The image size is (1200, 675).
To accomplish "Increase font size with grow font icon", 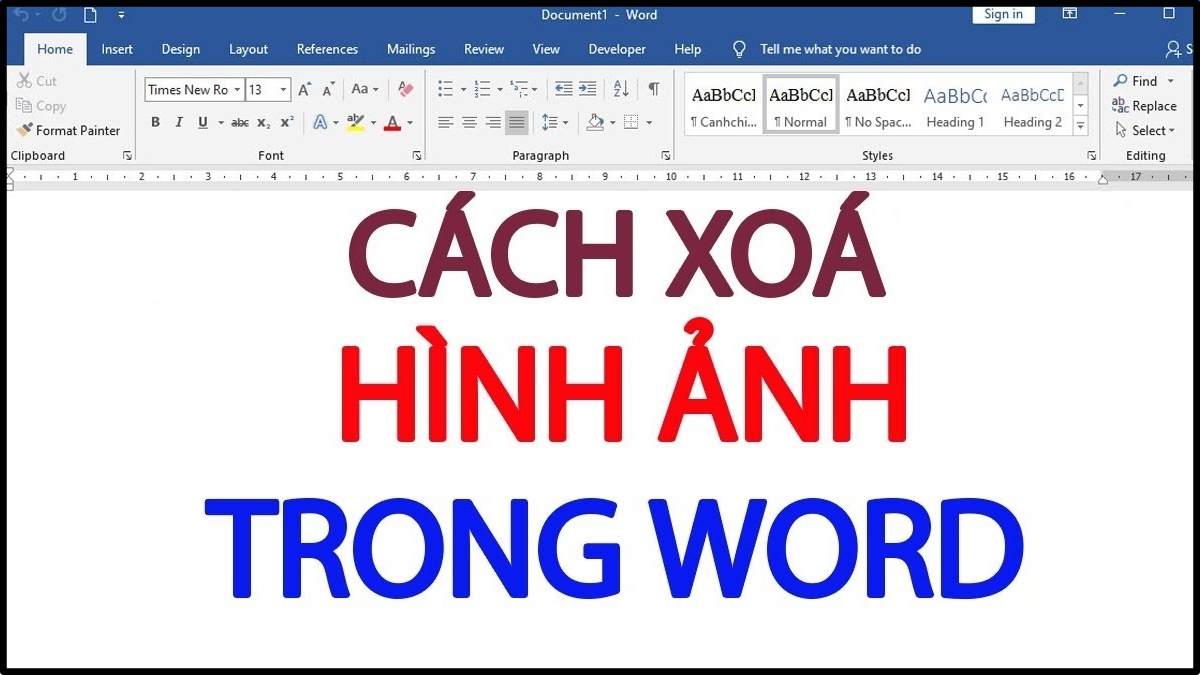I will click(x=305, y=90).
